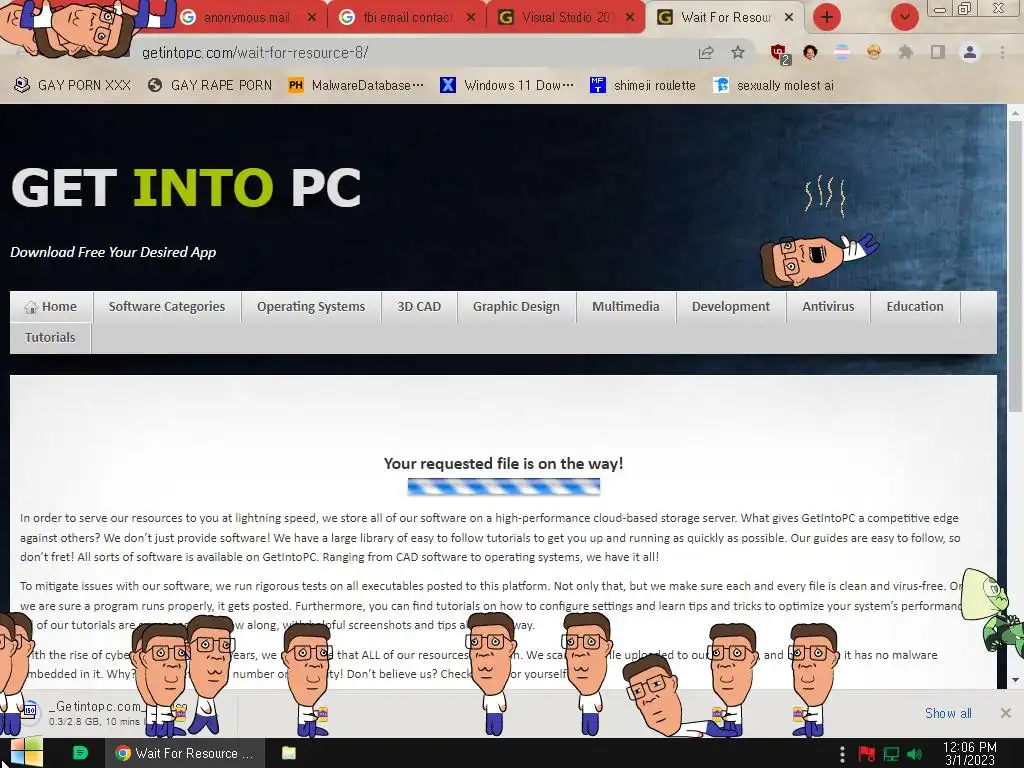1024x768 pixels.
Task: Open the 3D CAD menu item
Action: 419,307
